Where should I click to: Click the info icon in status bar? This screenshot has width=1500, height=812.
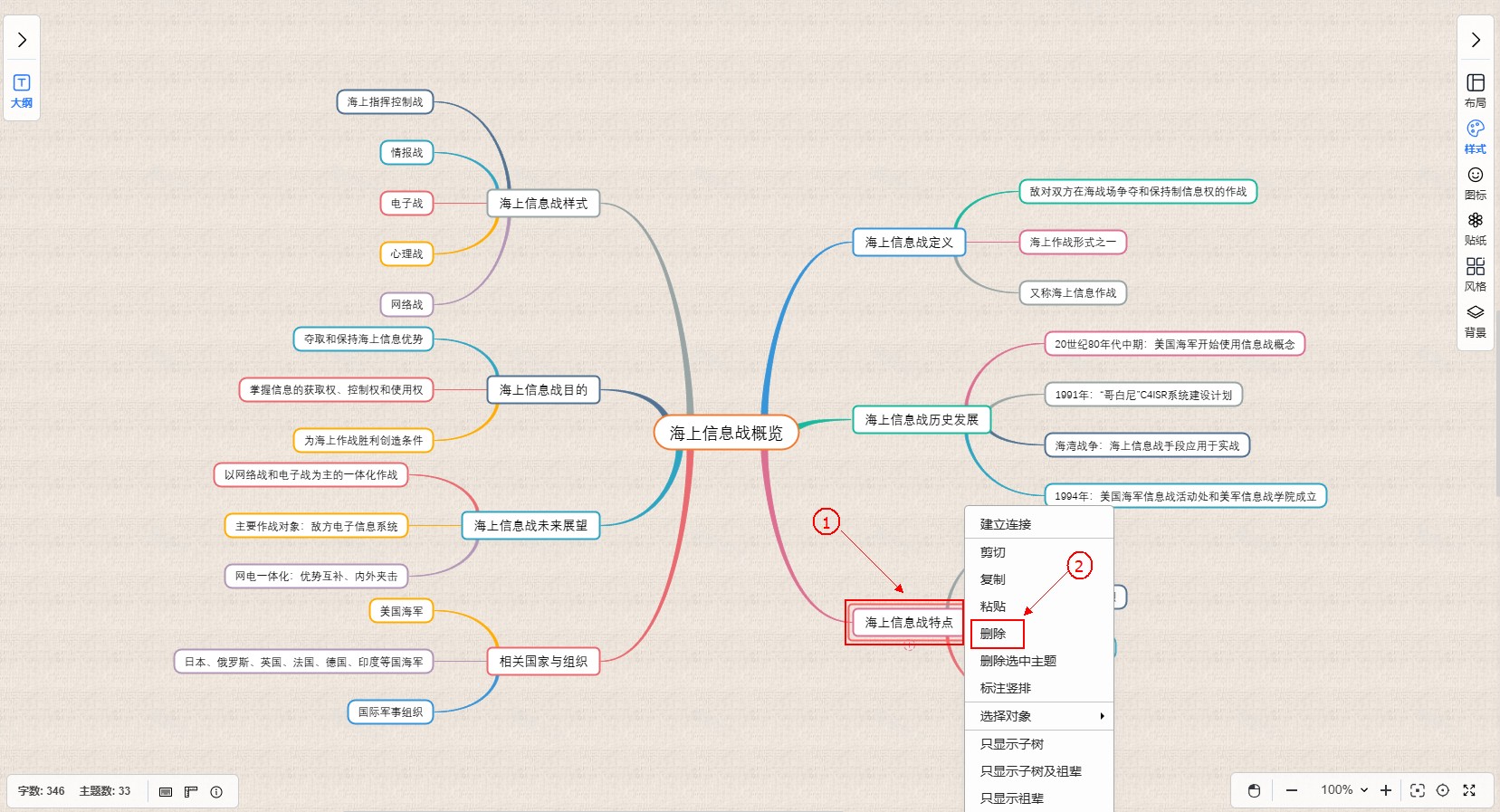216,791
